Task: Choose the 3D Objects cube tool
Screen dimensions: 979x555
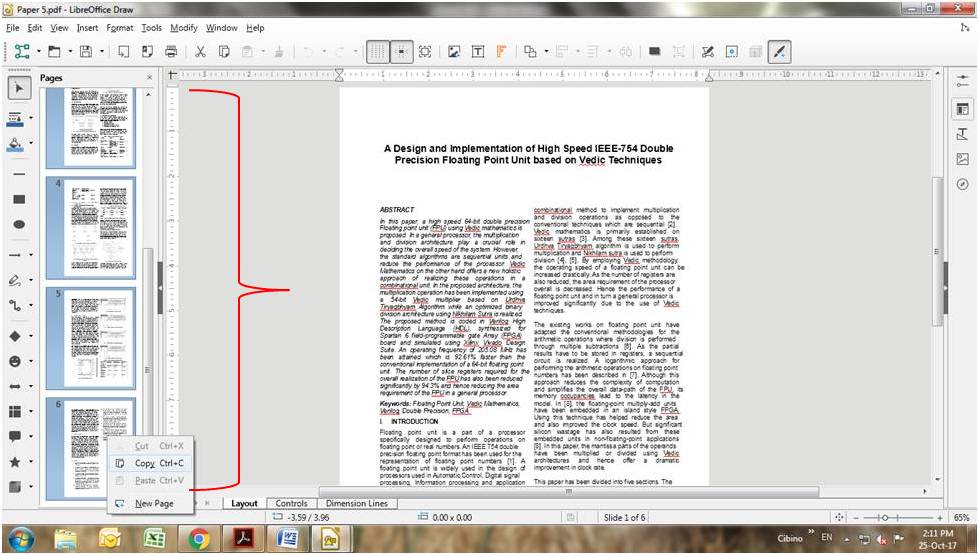Action: tap(16, 486)
